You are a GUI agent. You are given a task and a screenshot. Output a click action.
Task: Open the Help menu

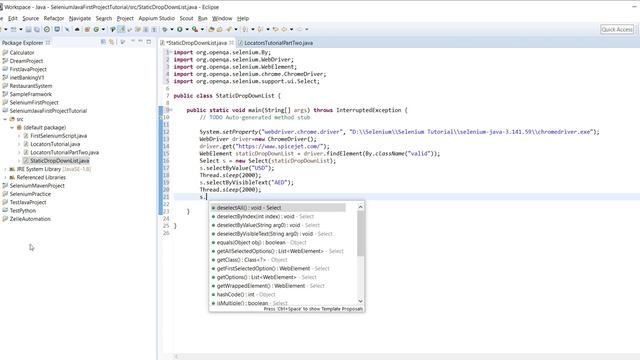coord(243,18)
